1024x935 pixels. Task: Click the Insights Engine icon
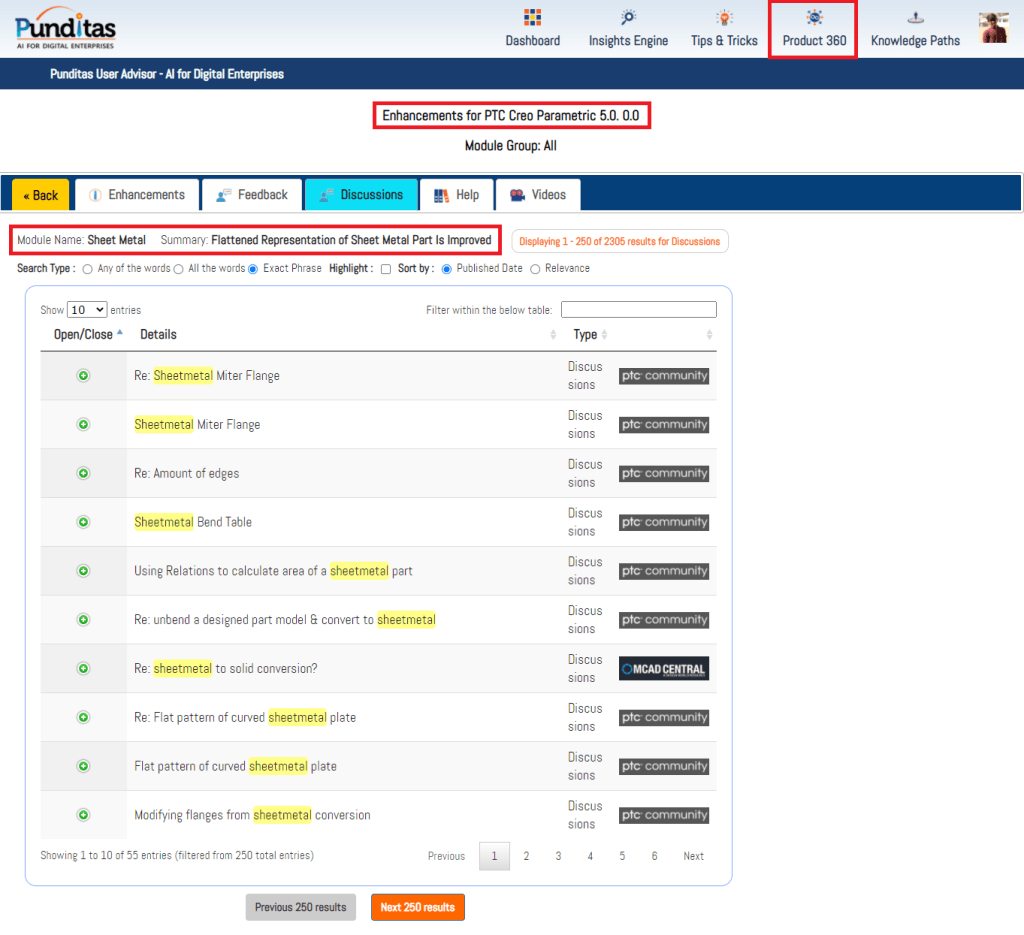coord(628,18)
